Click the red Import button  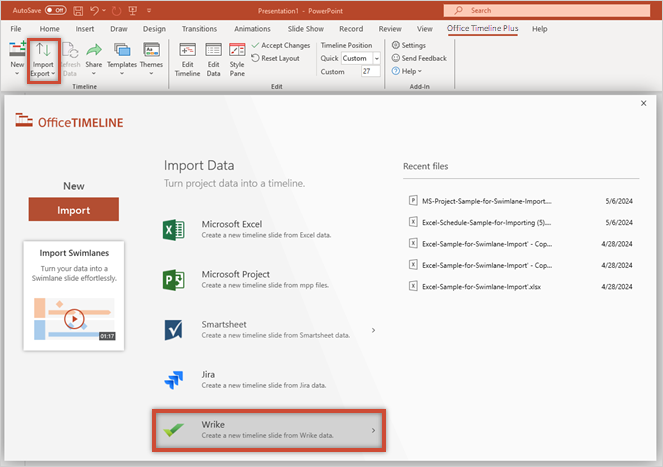pos(74,209)
